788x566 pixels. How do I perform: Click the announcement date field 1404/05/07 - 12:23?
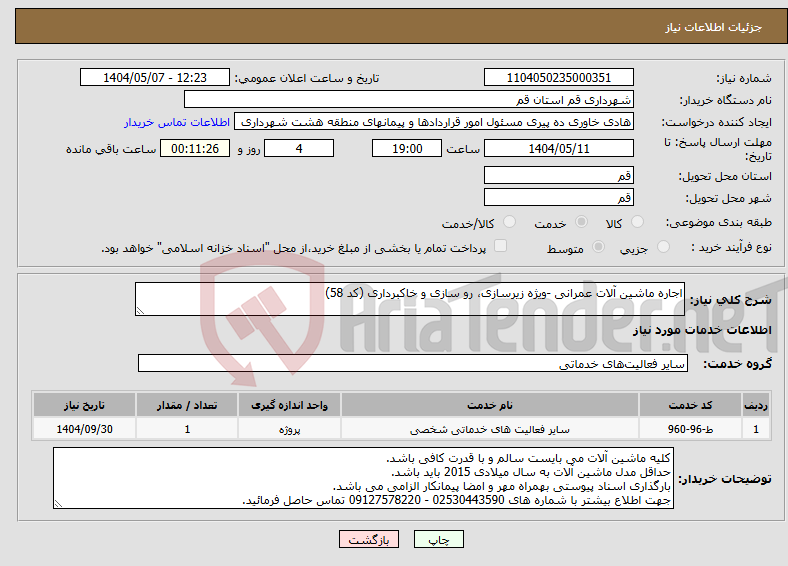click(155, 77)
